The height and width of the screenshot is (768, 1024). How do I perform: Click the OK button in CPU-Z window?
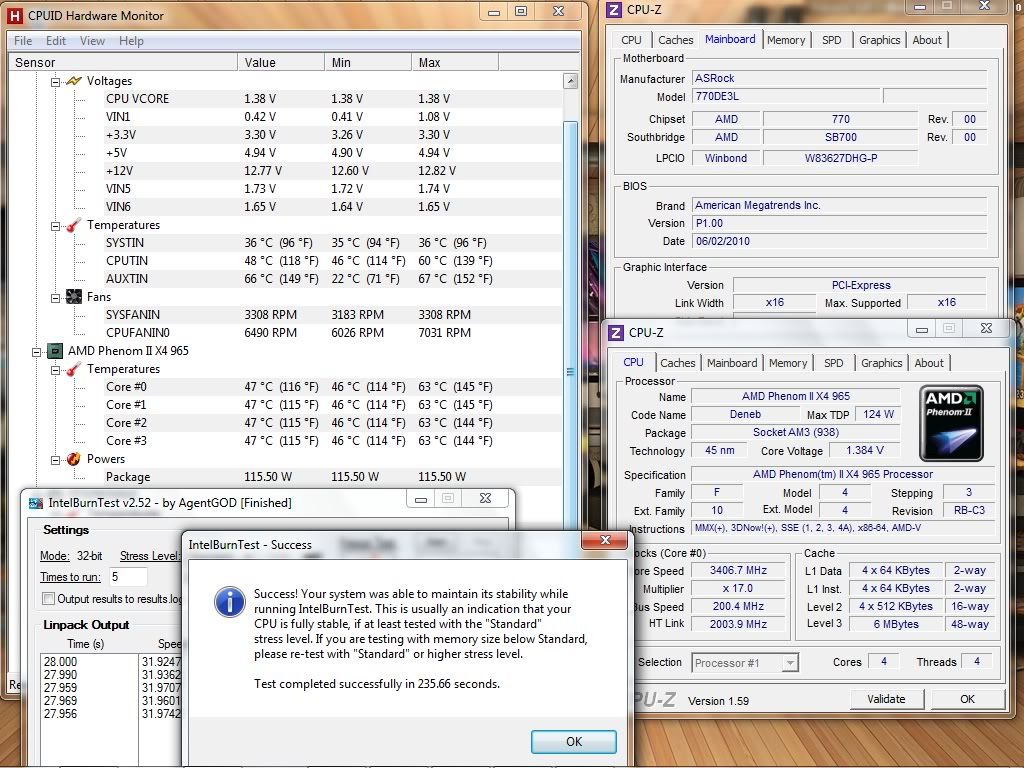point(967,699)
